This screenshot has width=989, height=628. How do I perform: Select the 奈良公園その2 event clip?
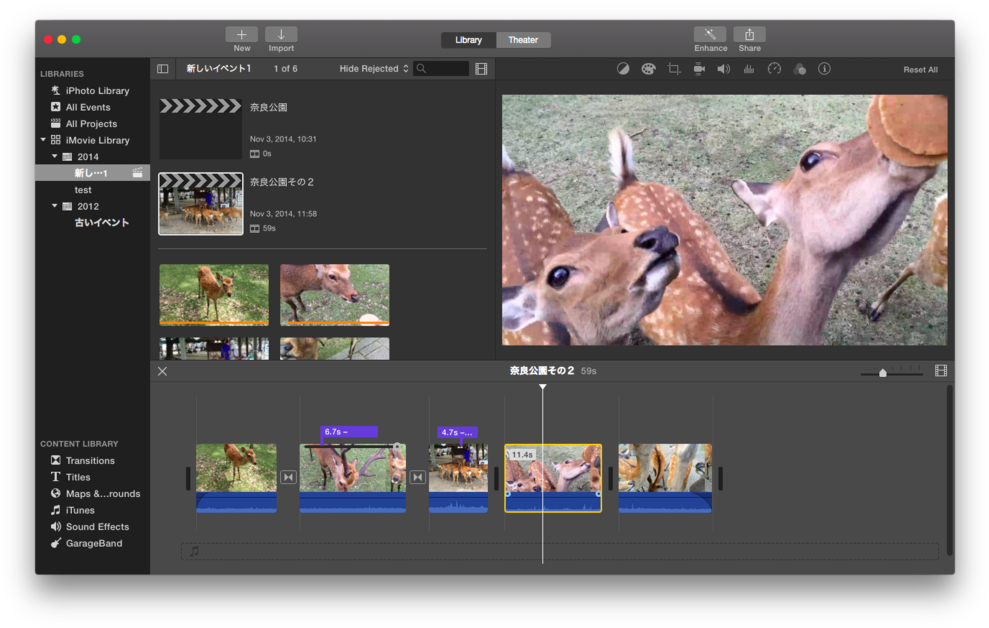(200, 204)
